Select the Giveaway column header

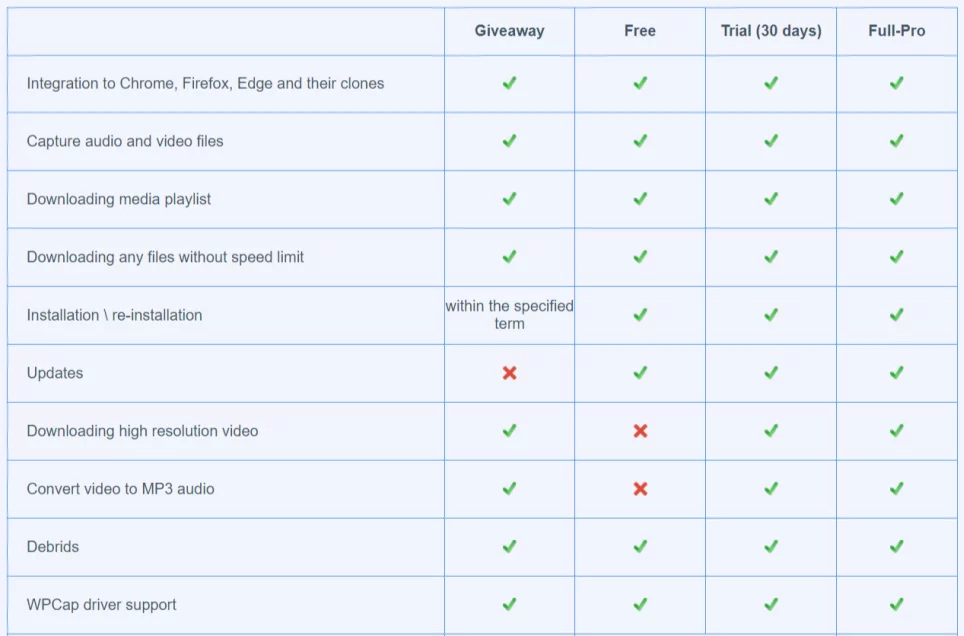click(x=509, y=31)
